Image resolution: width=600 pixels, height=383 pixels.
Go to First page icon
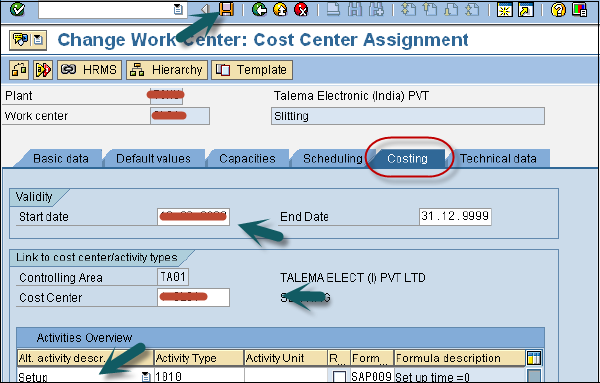point(408,9)
